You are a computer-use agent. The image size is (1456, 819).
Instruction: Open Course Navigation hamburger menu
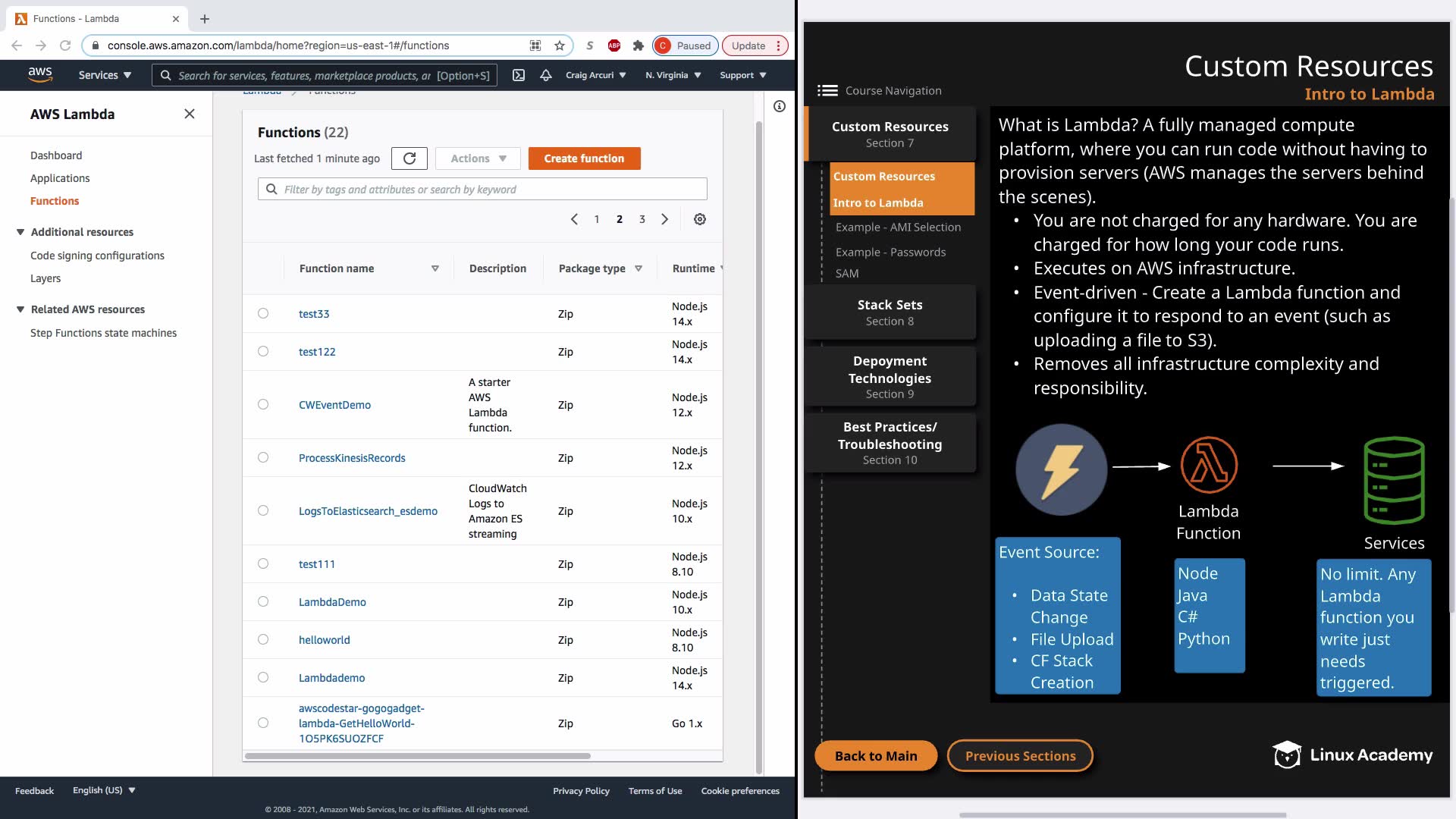point(827,91)
